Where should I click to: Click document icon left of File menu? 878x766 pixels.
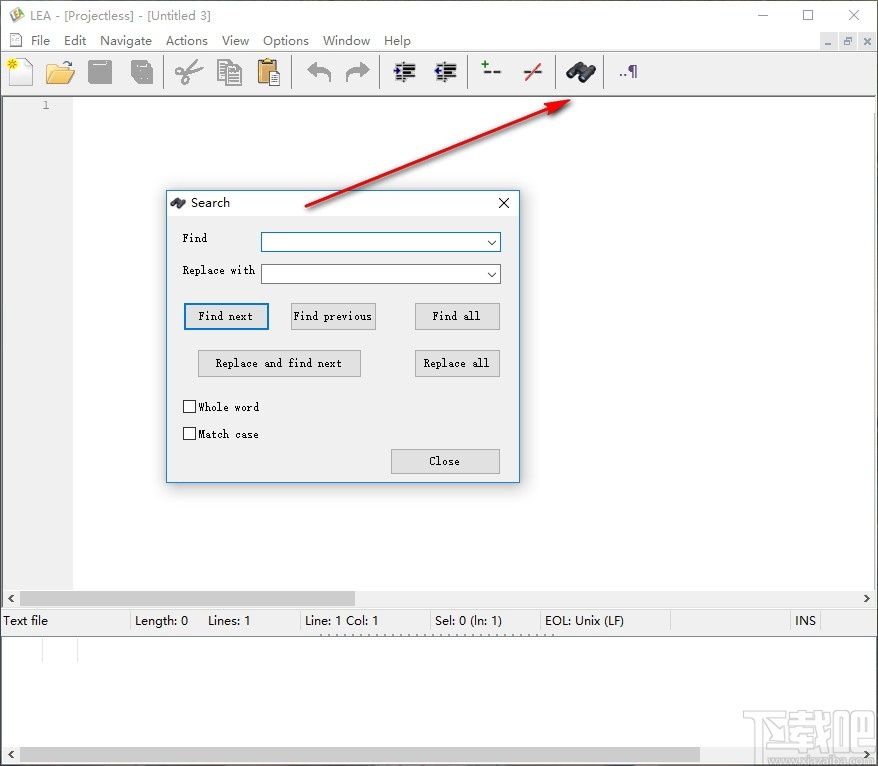pos(16,40)
